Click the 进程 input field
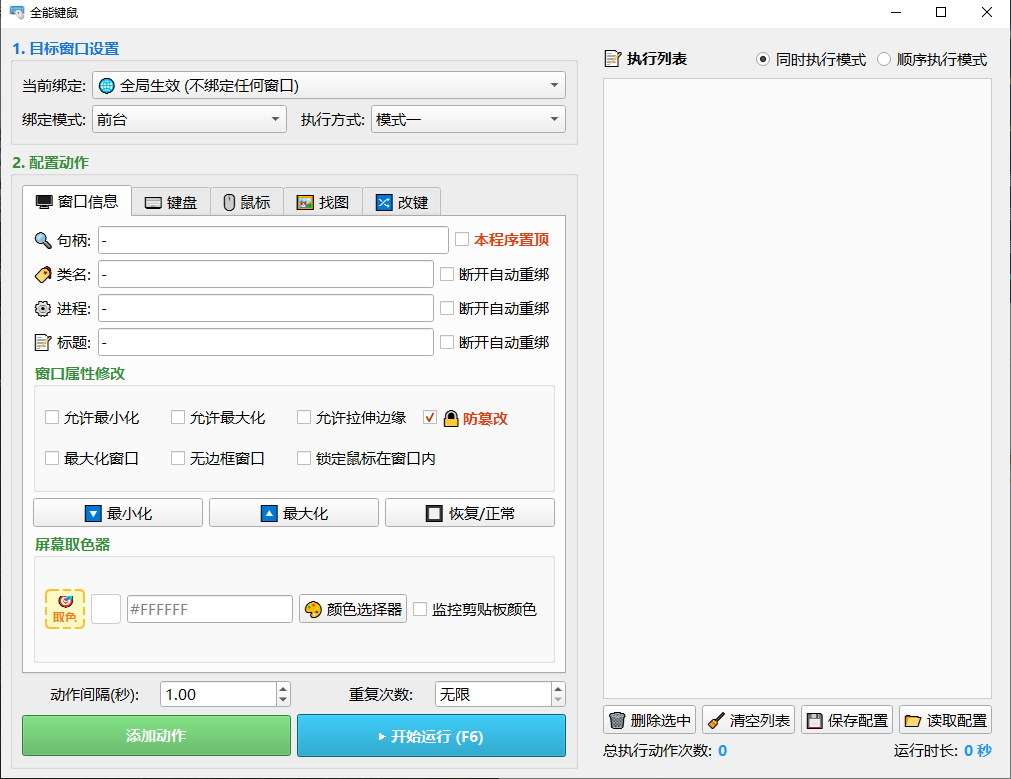The width and height of the screenshot is (1011, 779). click(x=266, y=308)
